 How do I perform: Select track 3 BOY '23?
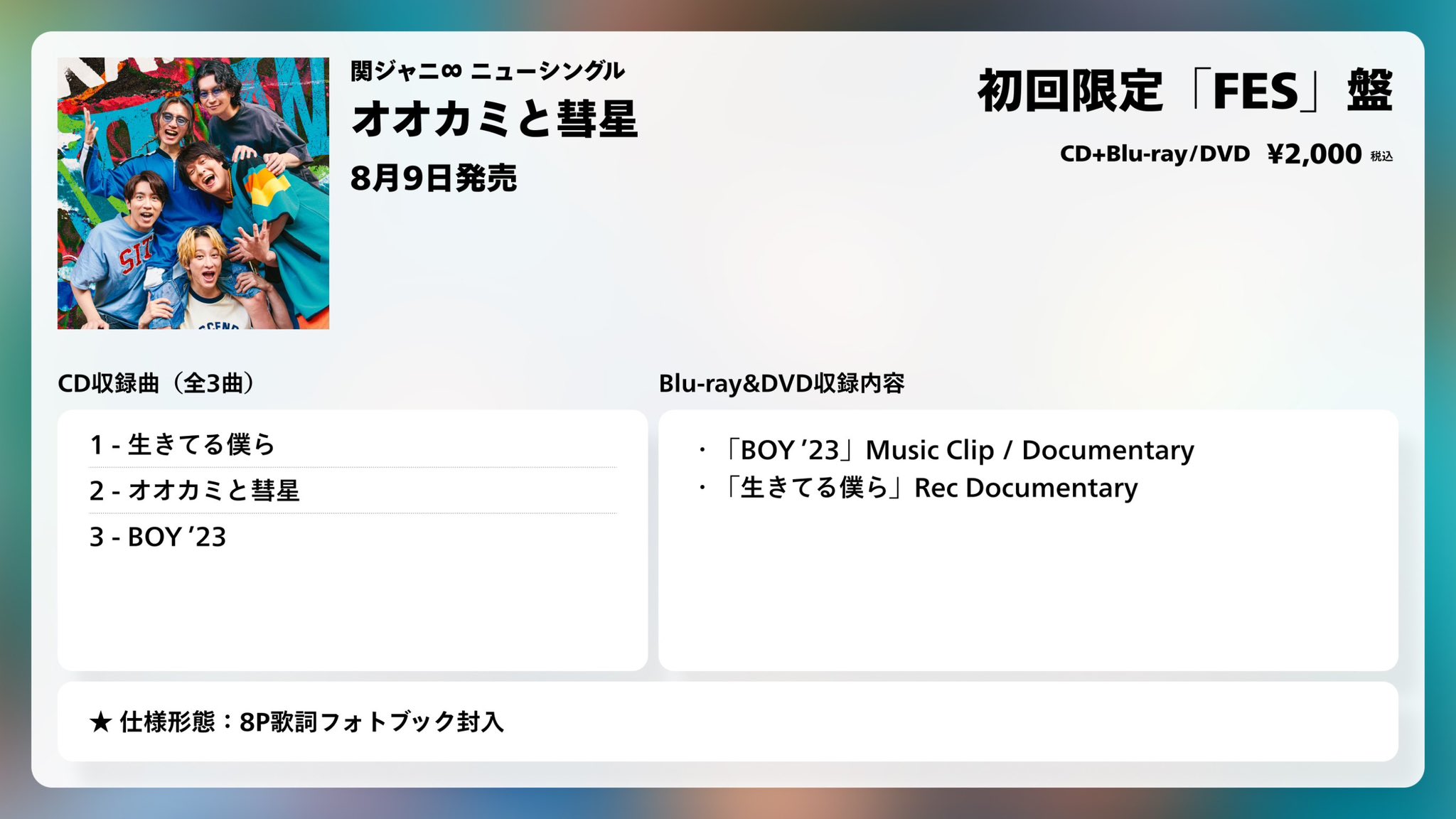click(158, 537)
